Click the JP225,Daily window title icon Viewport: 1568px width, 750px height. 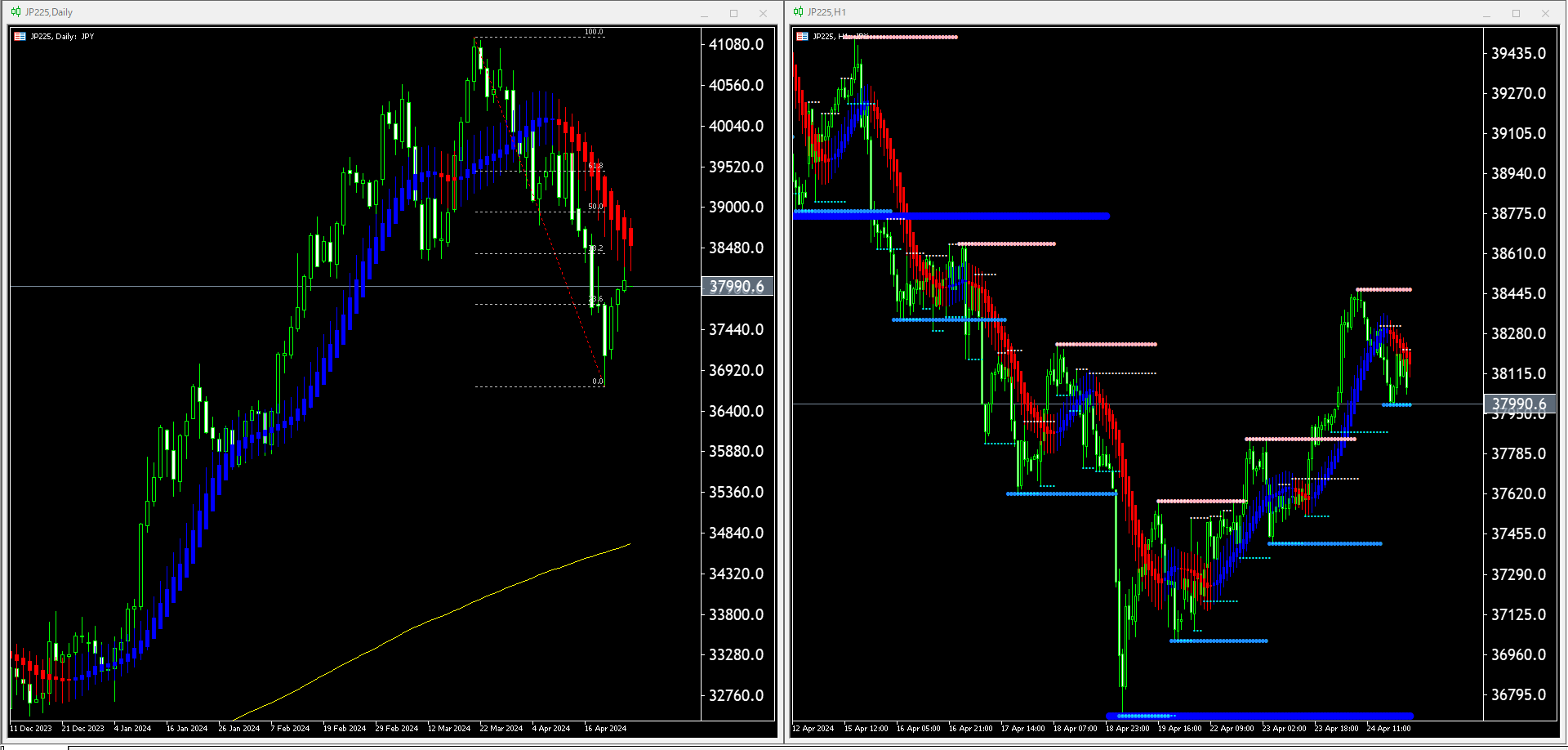(16, 12)
